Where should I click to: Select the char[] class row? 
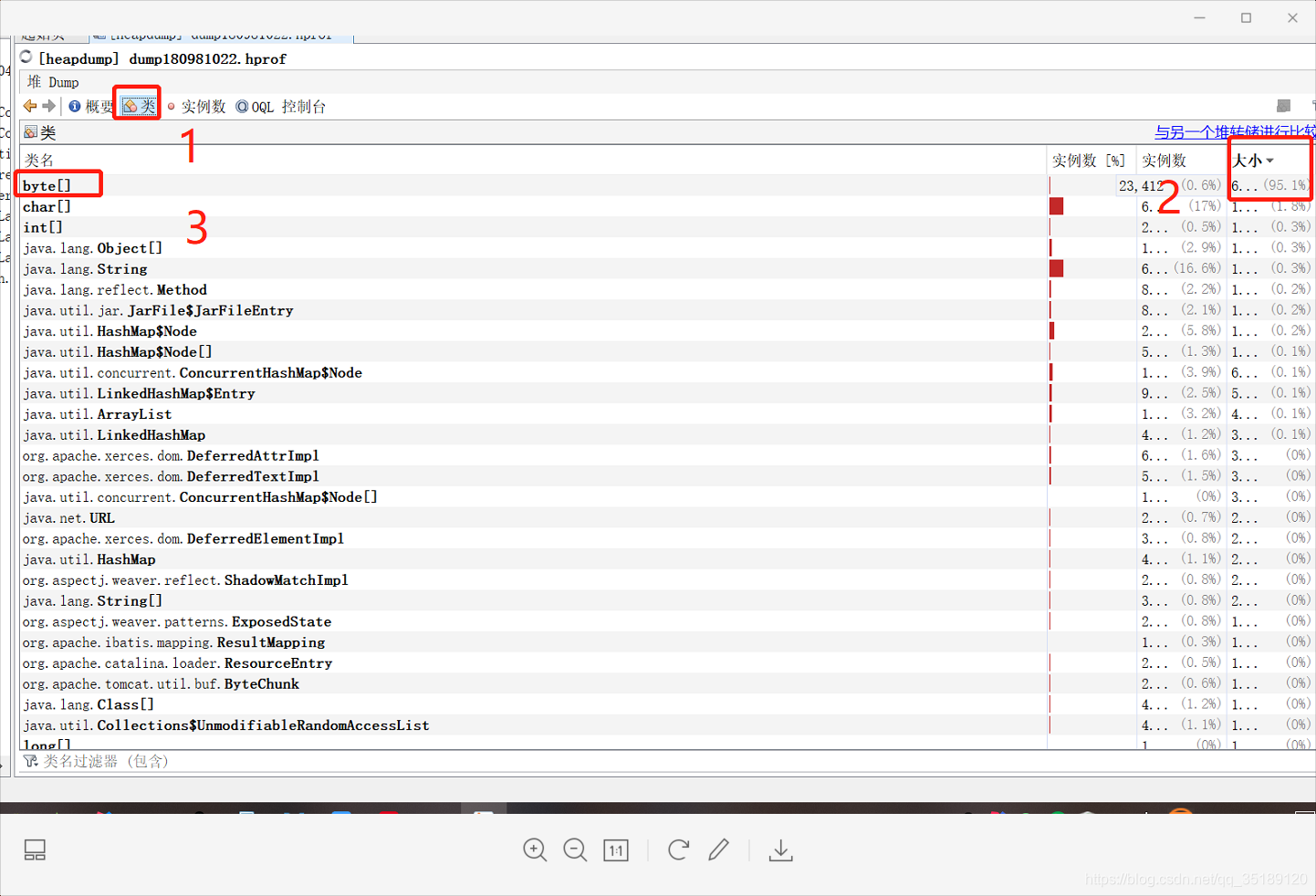[x=666, y=206]
